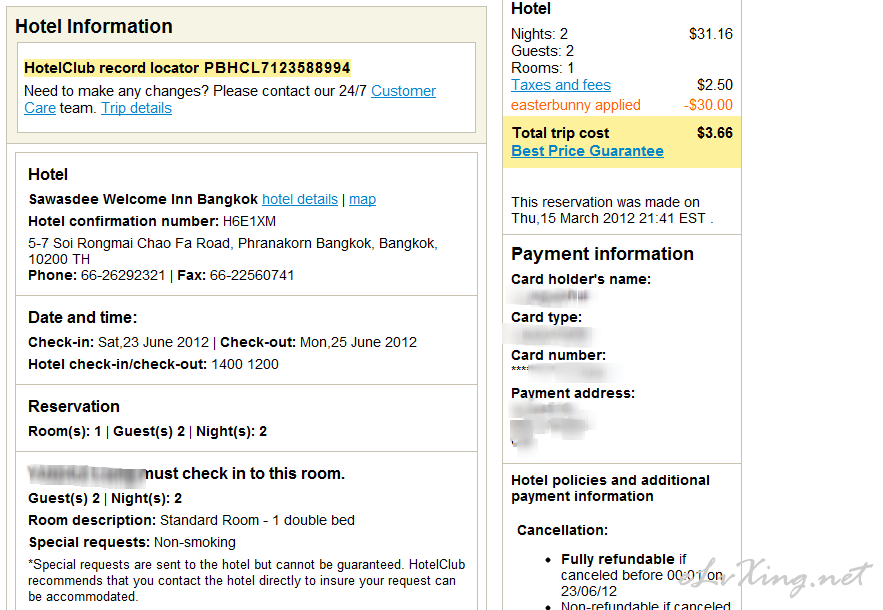View hotel details for Sawasdee Welcome Inn
This screenshot has height=610, width=883.
(x=300, y=199)
